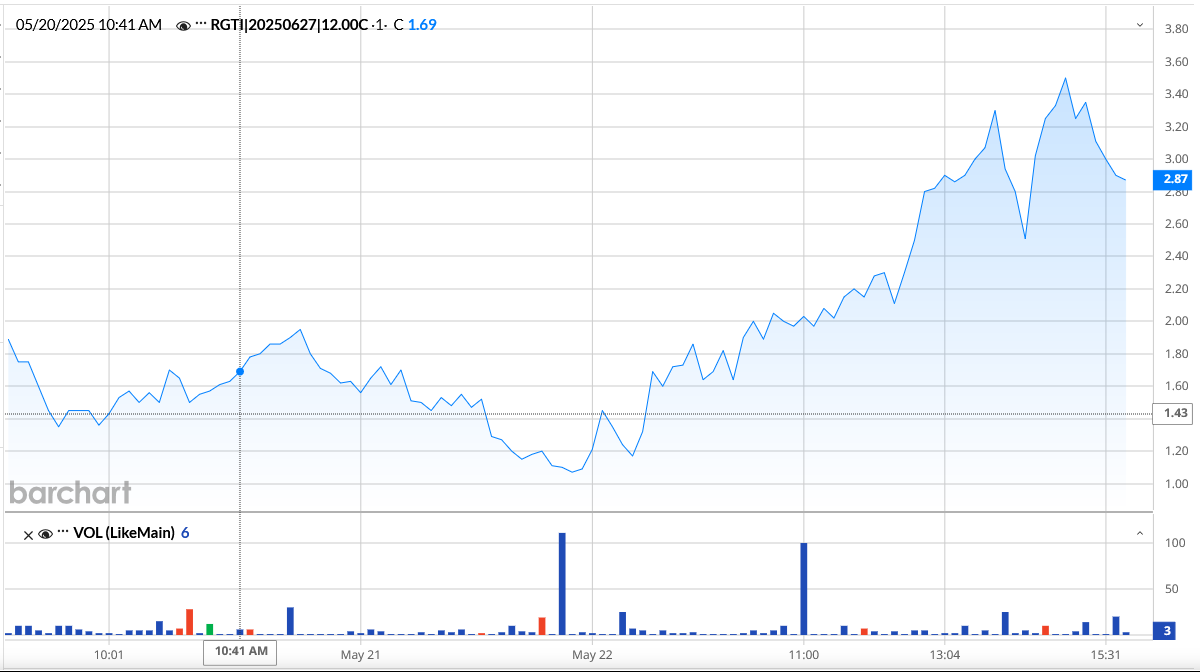Click the blue crosshair dot on price line
The width and height of the screenshot is (1200, 672).
(x=240, y=371)
